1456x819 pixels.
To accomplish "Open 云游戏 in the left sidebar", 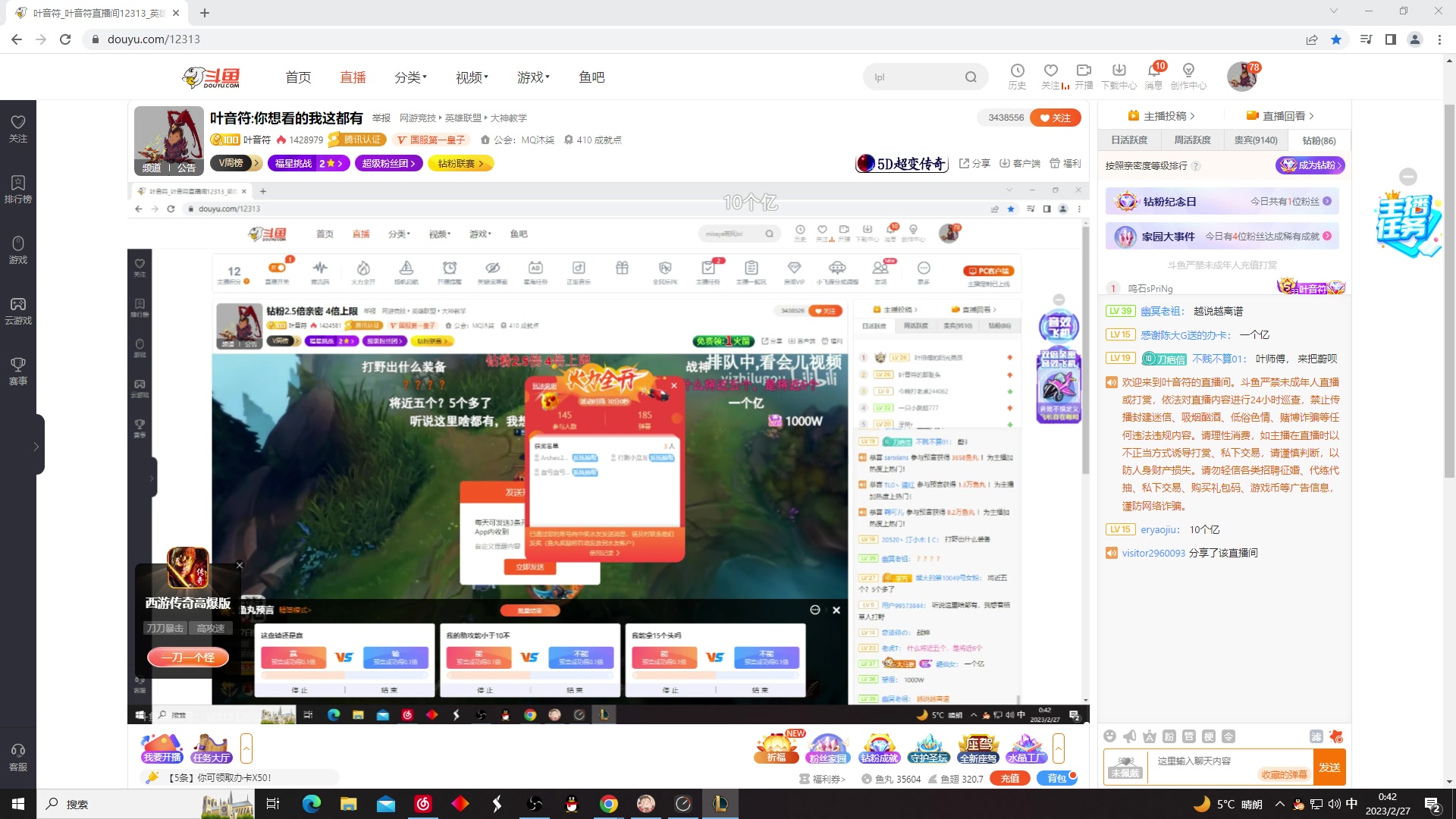I will click(18, 311).
